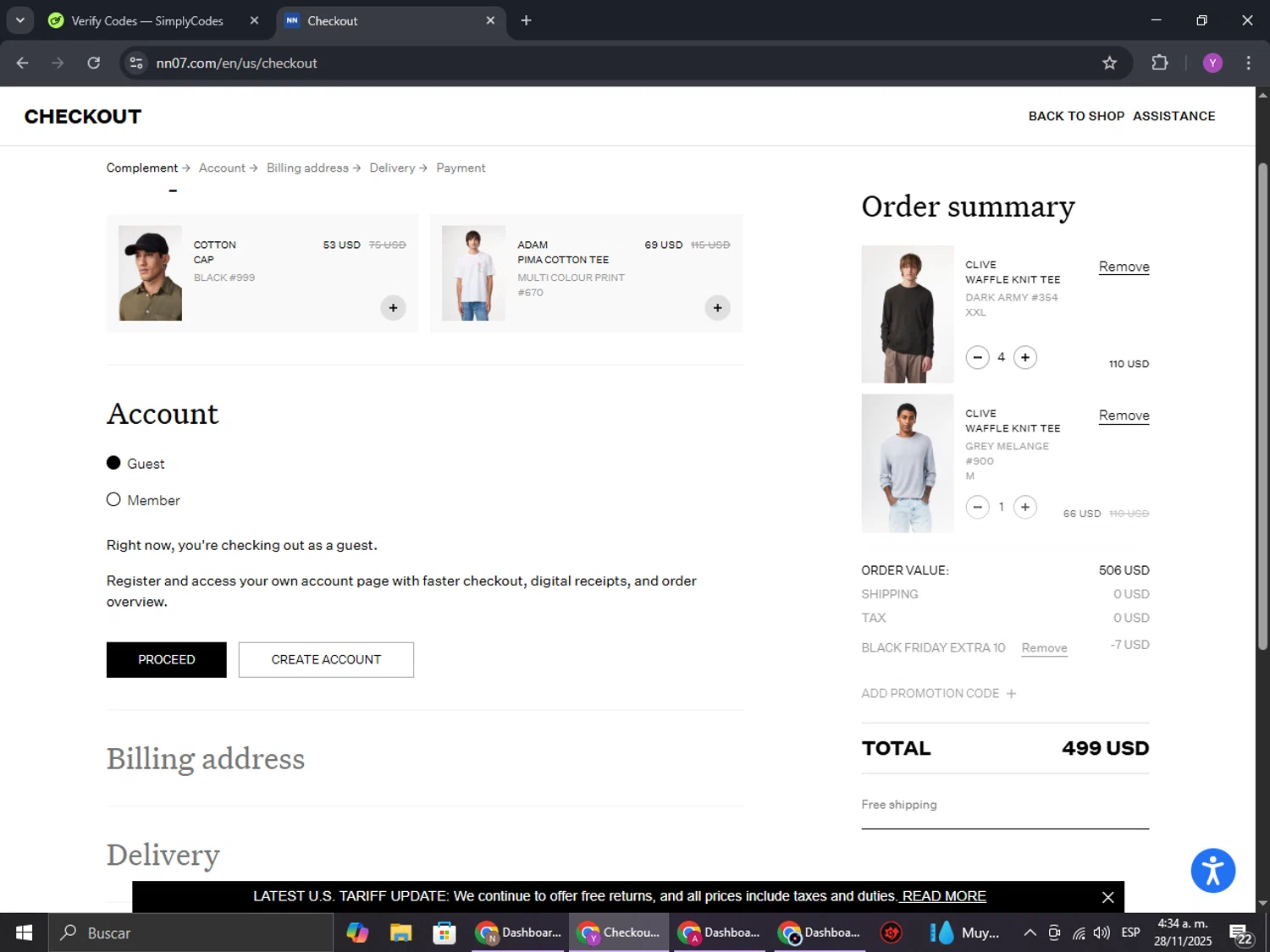
Task: Open the accessibility widget icon
Action: pyautogui.click(x=1212, y=870)
